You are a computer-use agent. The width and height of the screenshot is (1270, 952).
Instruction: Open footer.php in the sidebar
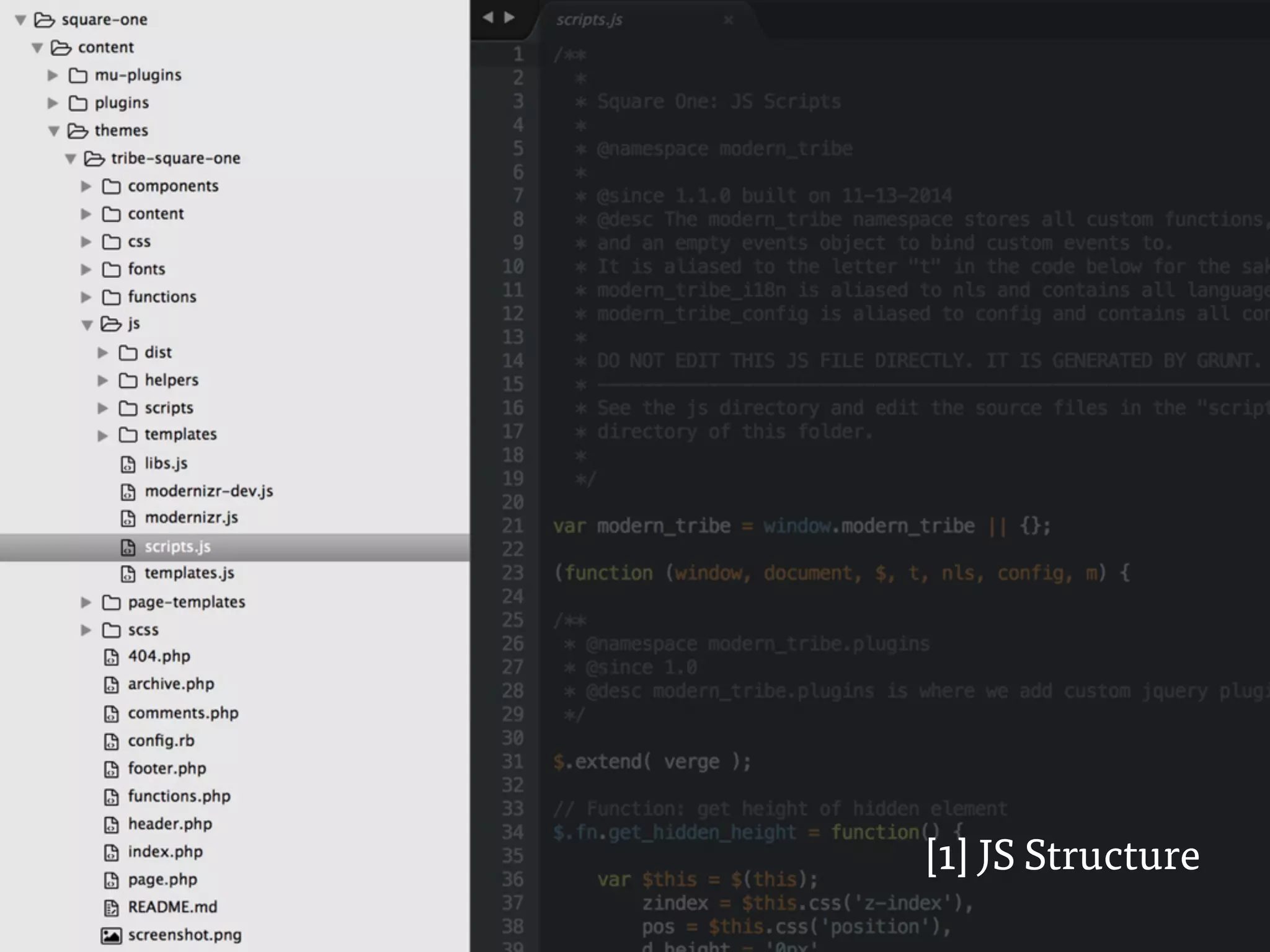[167, 769]
